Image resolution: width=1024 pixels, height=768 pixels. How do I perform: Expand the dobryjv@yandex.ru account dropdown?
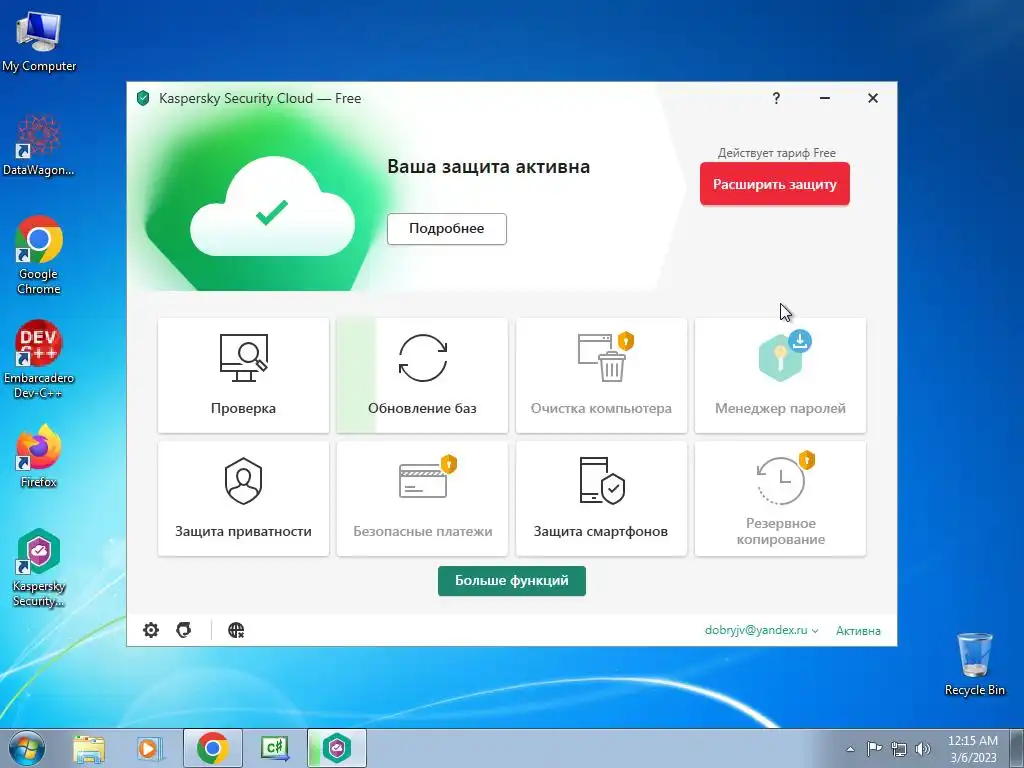tap(761, 630)
